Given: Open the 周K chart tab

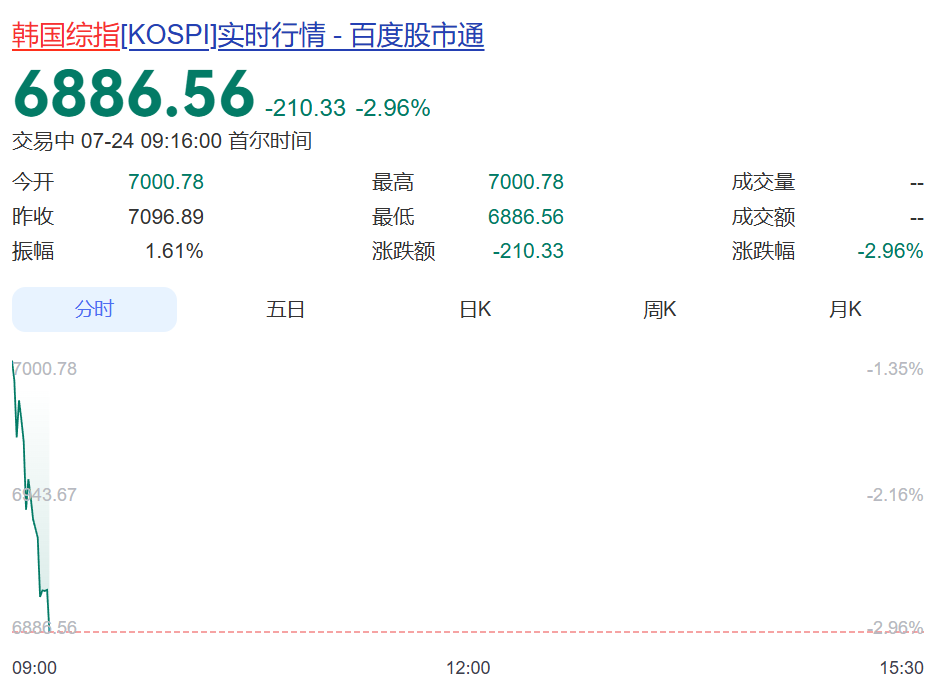Looking at the screenshot, I should pos(660,310).
